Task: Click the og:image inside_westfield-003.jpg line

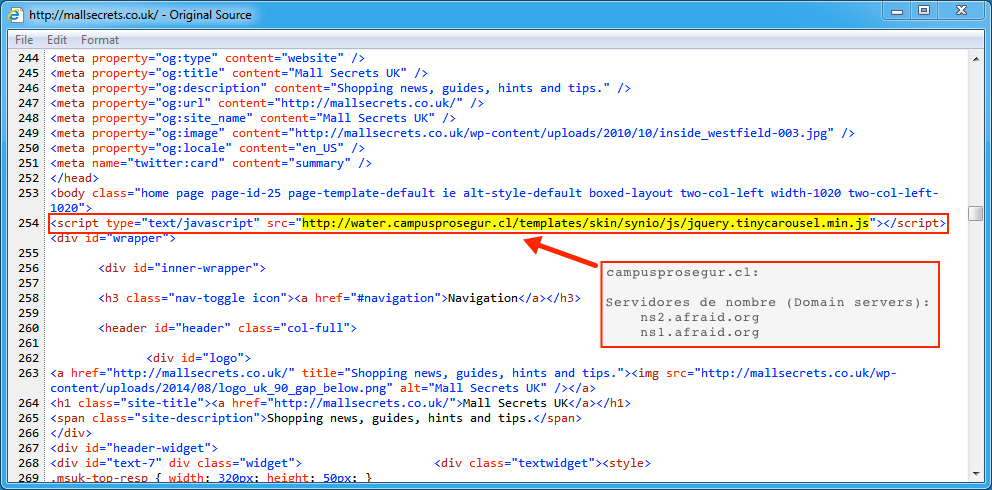Action: coord(453,133)
